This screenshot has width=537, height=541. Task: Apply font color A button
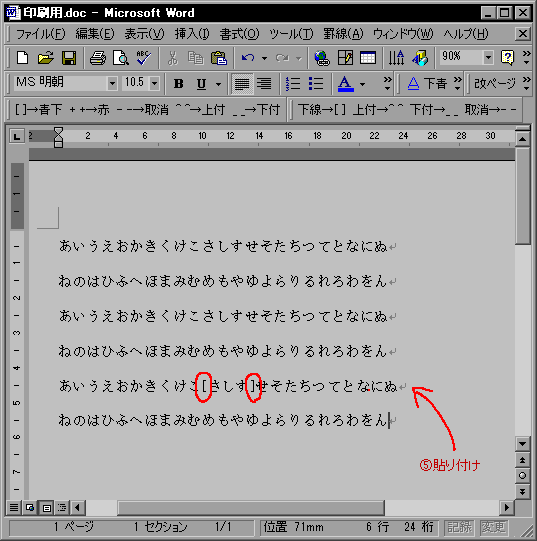coord(345,83)
